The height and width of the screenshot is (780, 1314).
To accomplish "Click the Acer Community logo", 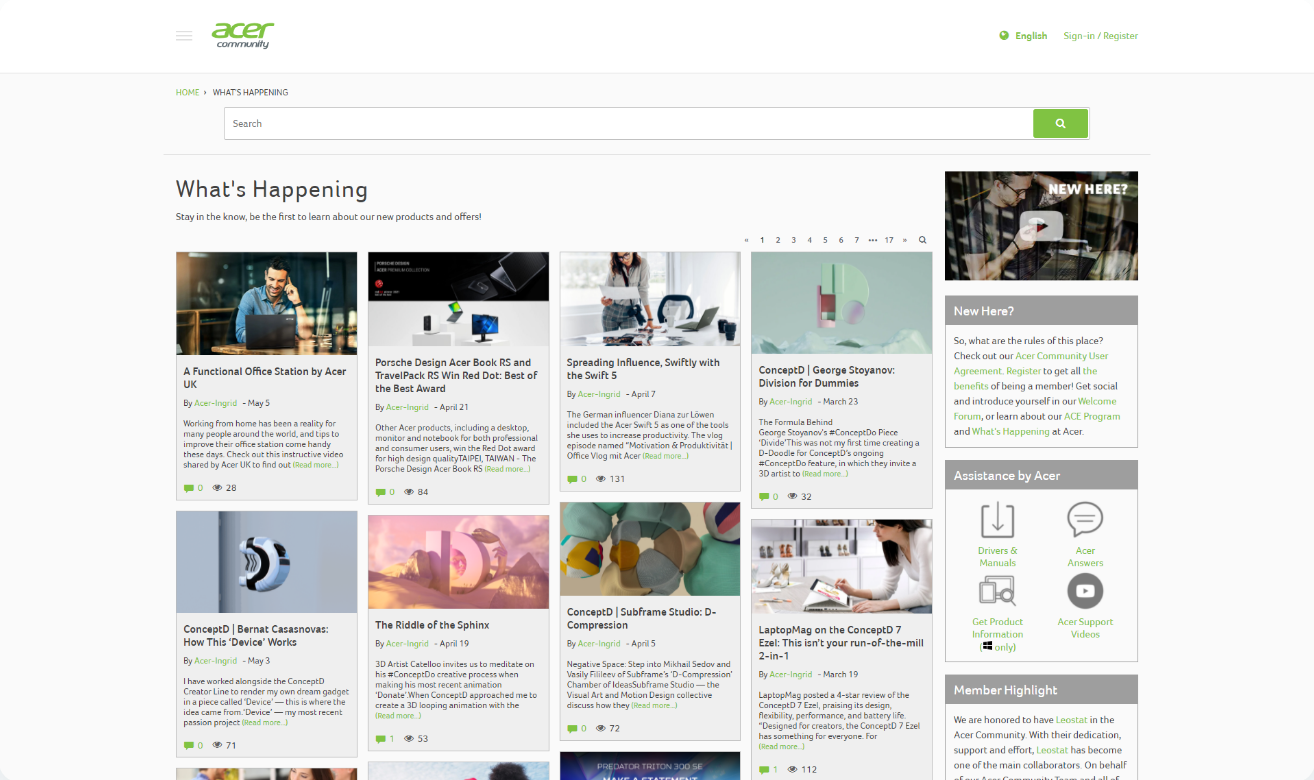I will pos(242,35).
